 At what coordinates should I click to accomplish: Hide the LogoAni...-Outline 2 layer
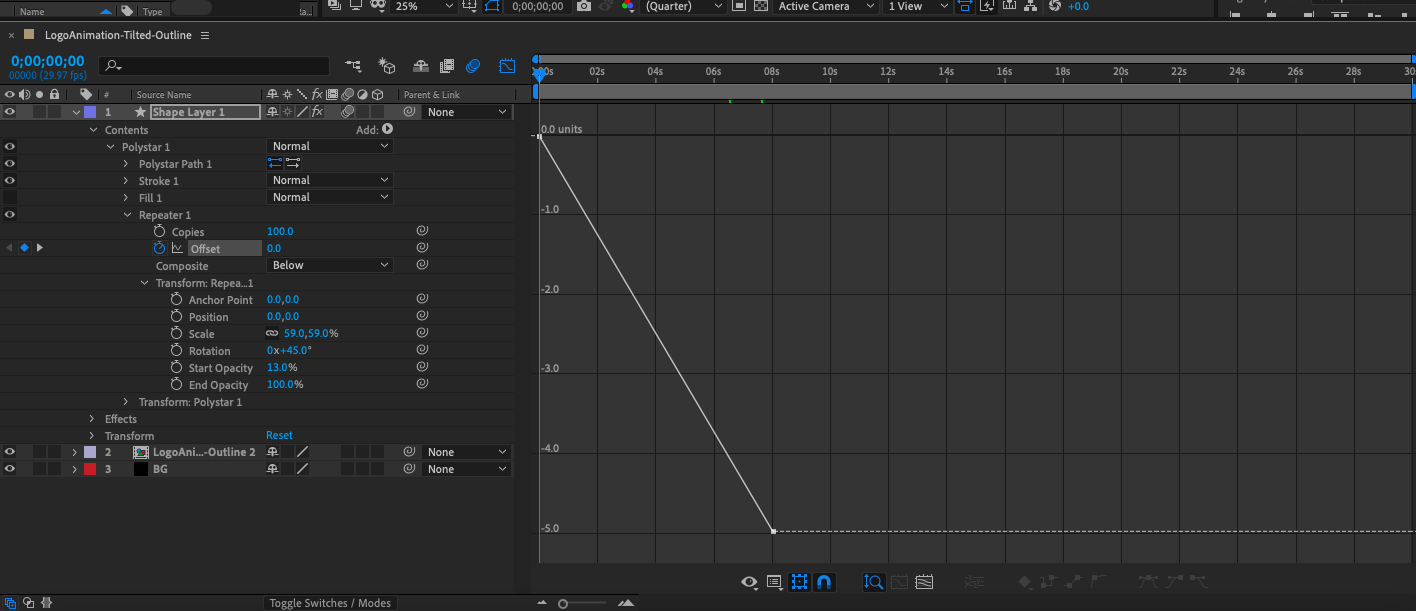[9, 452]
